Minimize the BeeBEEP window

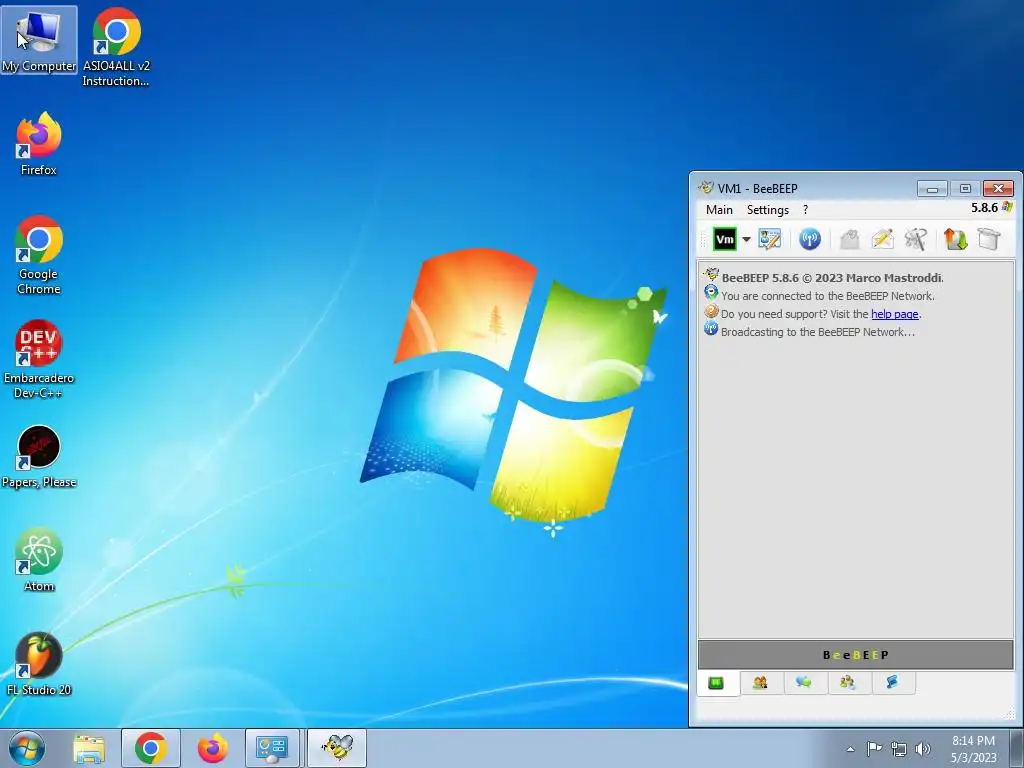point(932,189)
